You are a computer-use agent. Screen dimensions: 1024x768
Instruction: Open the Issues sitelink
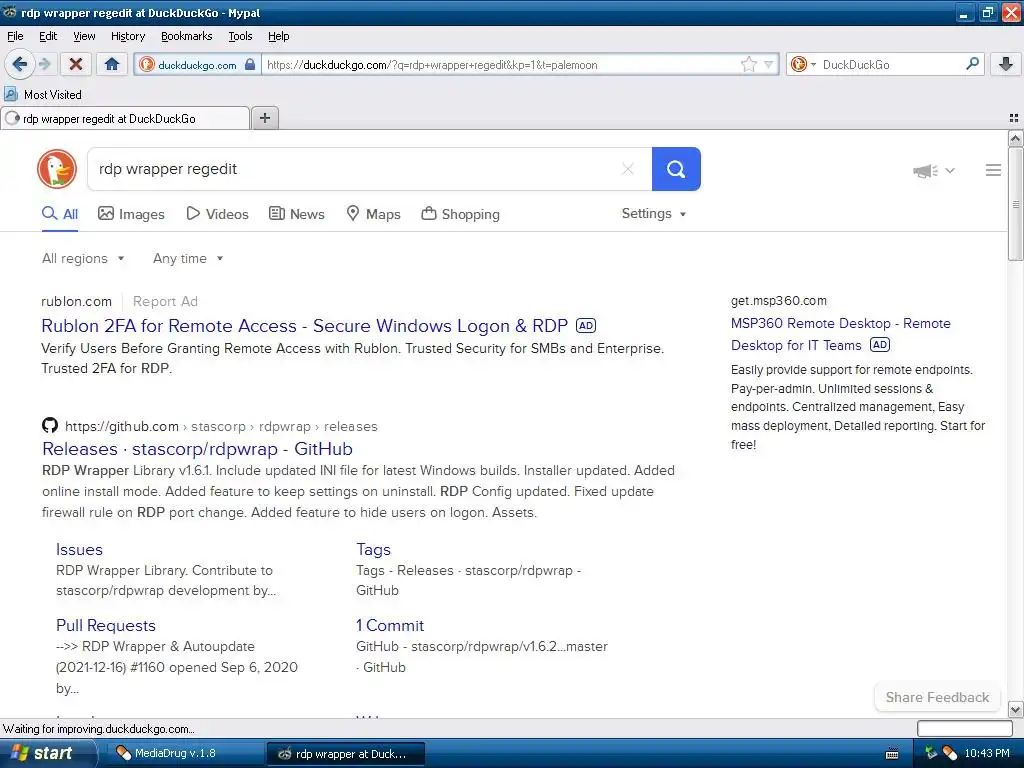coord(79,549)
